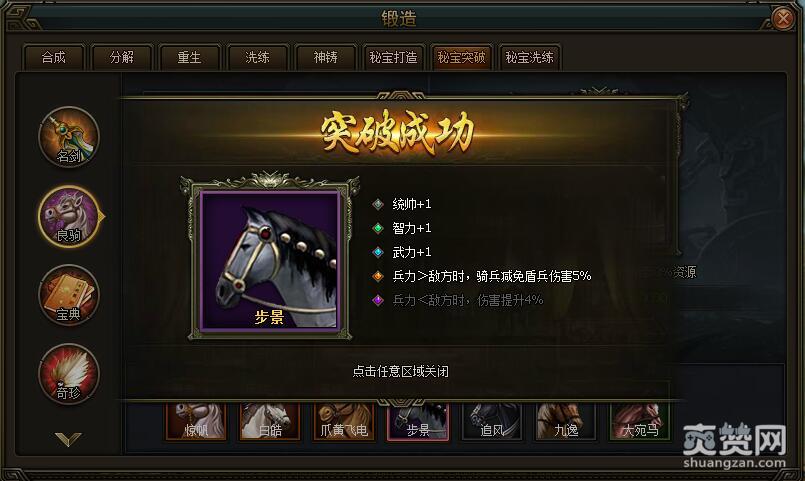The height and width of the screenshot is (481, 805).
Task: Pick the 惊帆 horse thumbnail
Action: click(x=196, y=421)
